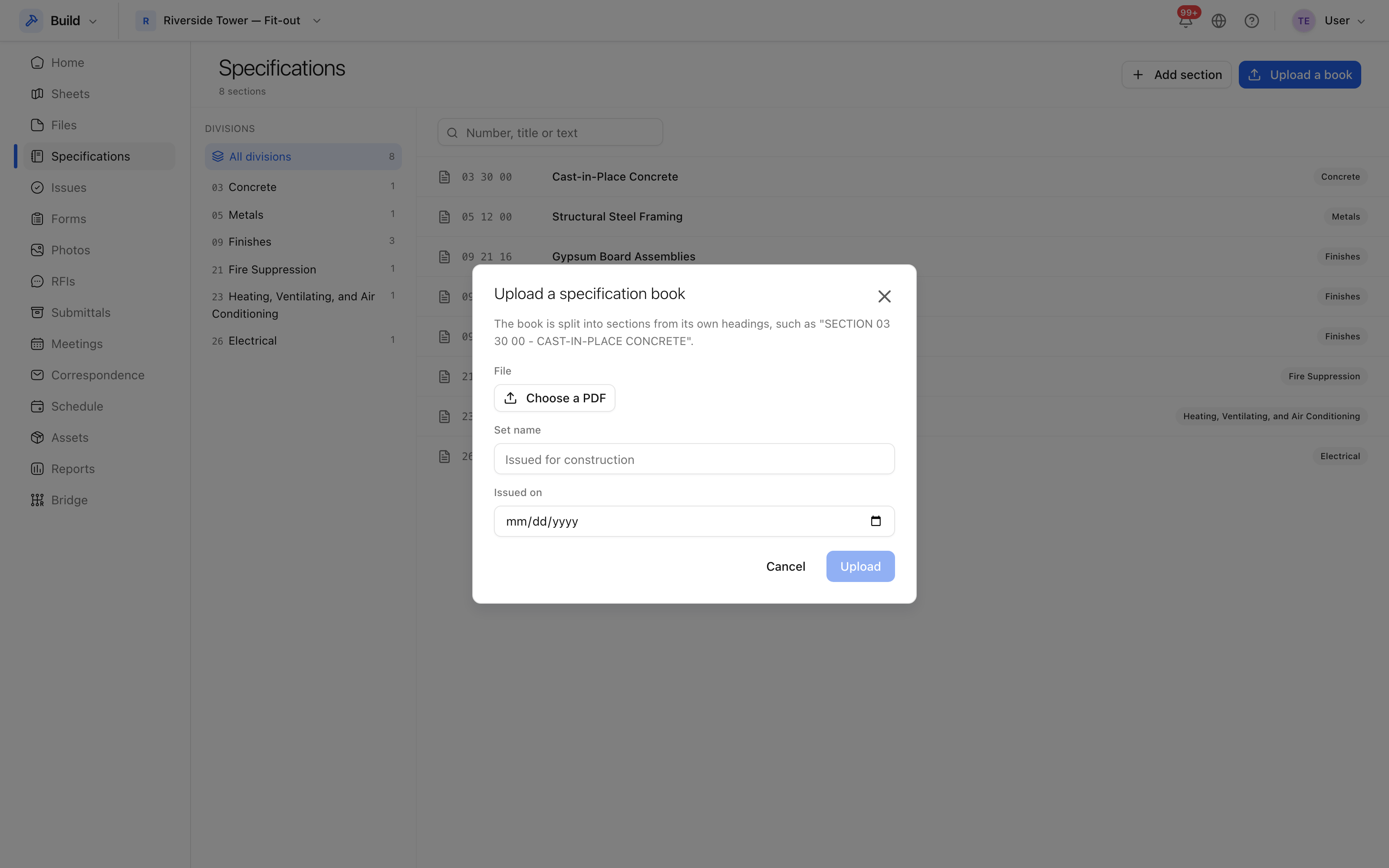Click the calendar picker icon in Issued on

(x=876, y=521)
